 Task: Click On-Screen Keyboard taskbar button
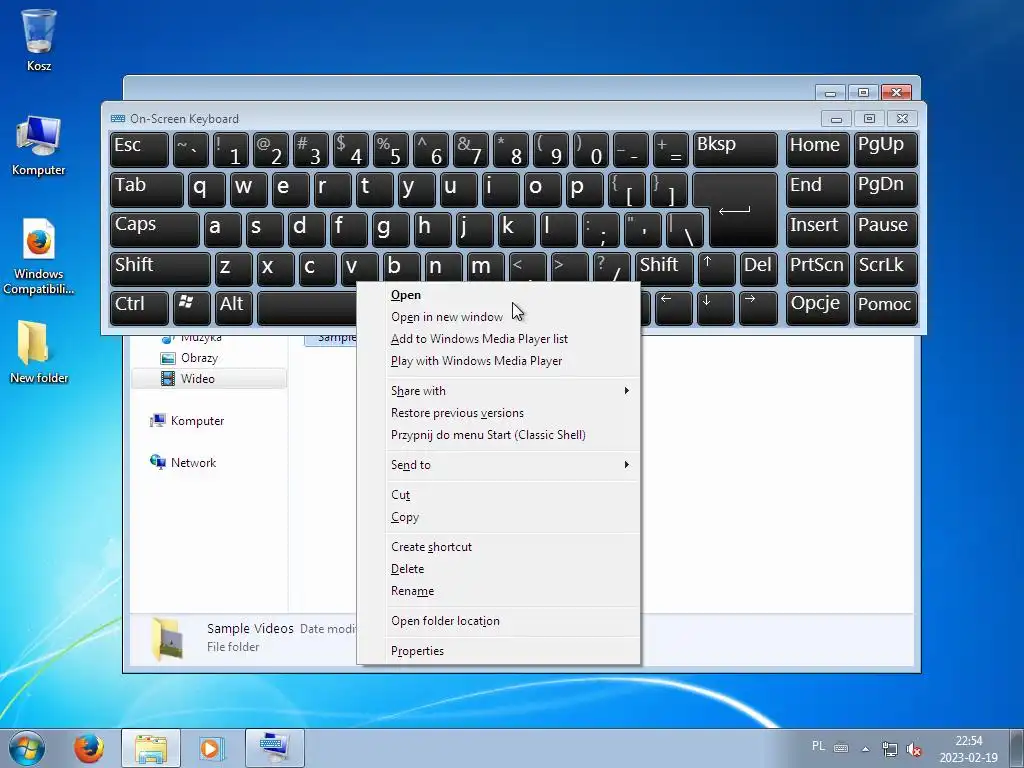click(275, 748)
